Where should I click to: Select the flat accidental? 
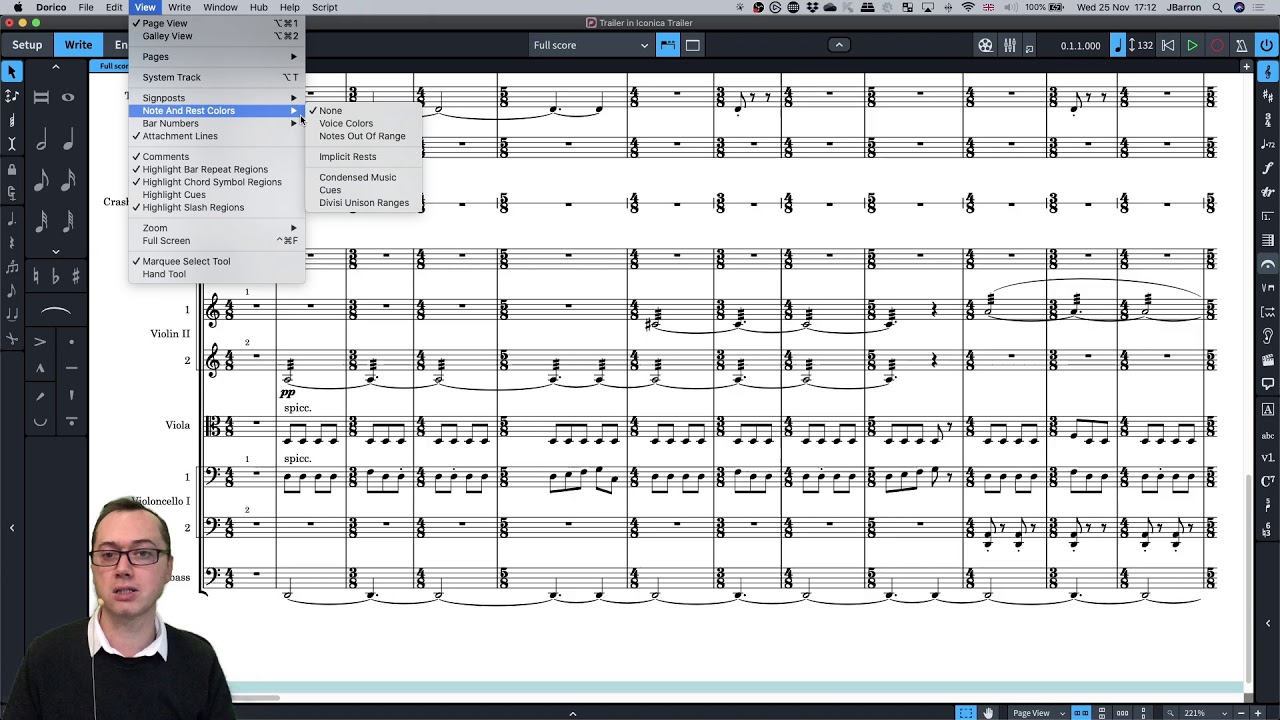point(55,276)
